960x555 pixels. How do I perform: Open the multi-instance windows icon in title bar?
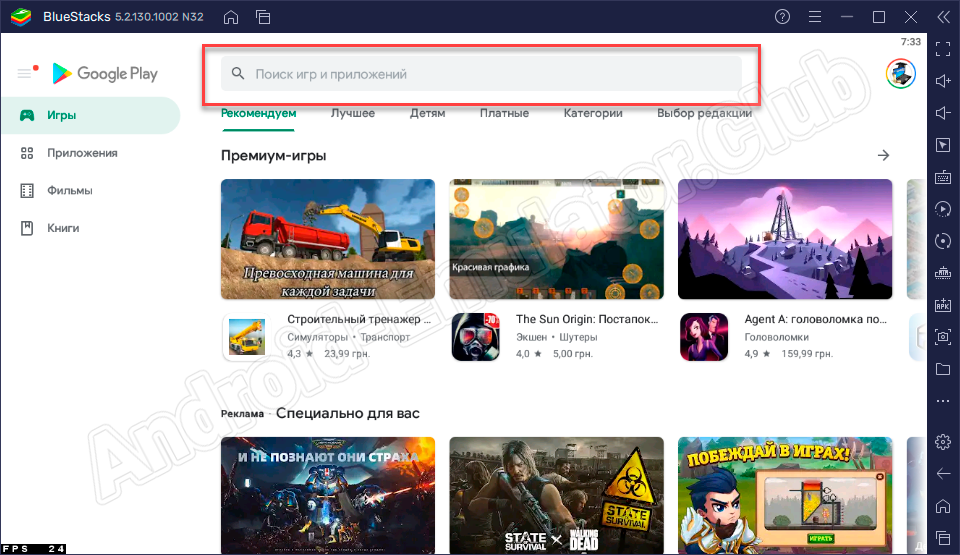[x=263, y=17]
